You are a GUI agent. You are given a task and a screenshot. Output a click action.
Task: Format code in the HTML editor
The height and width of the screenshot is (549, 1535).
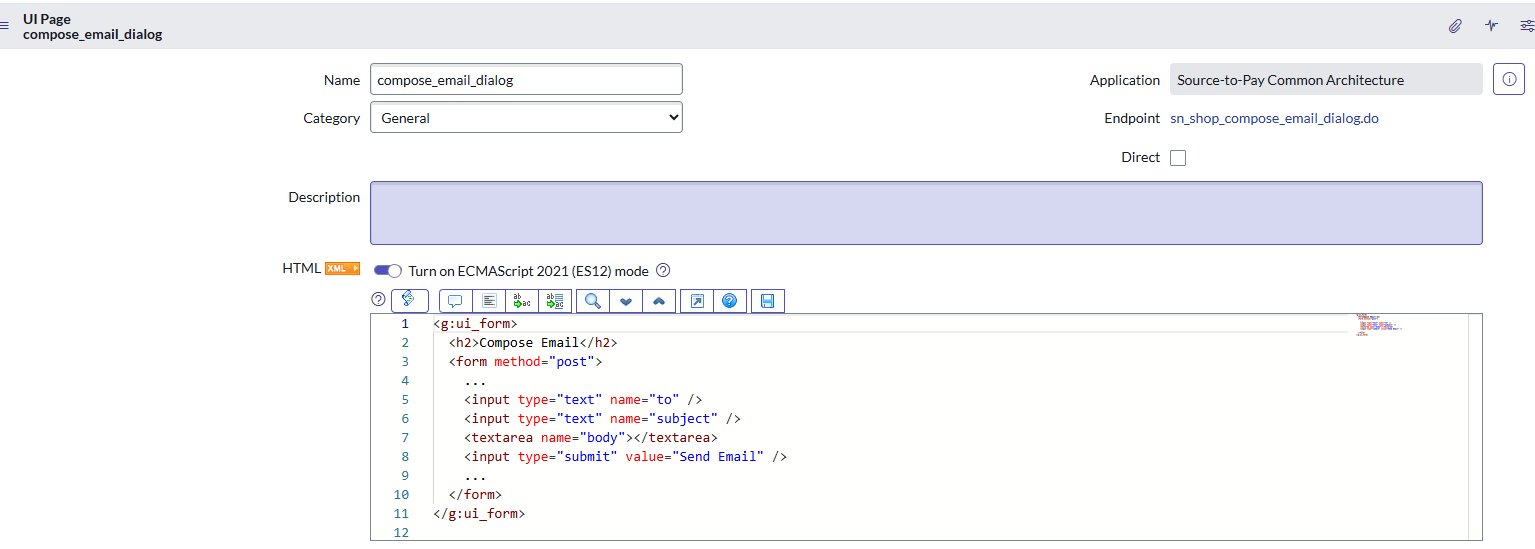[488, 300]
